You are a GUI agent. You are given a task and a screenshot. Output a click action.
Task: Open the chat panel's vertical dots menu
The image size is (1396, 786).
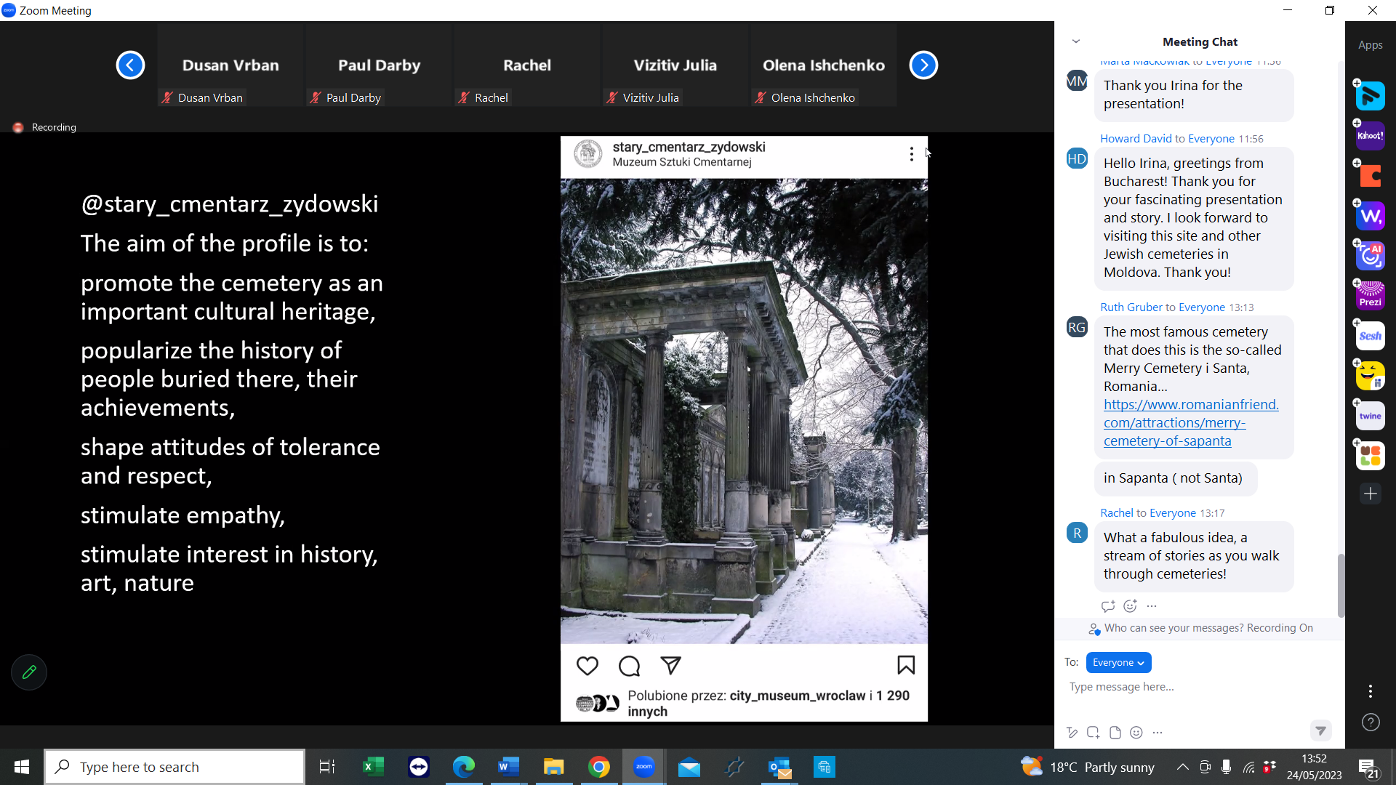1369,691
